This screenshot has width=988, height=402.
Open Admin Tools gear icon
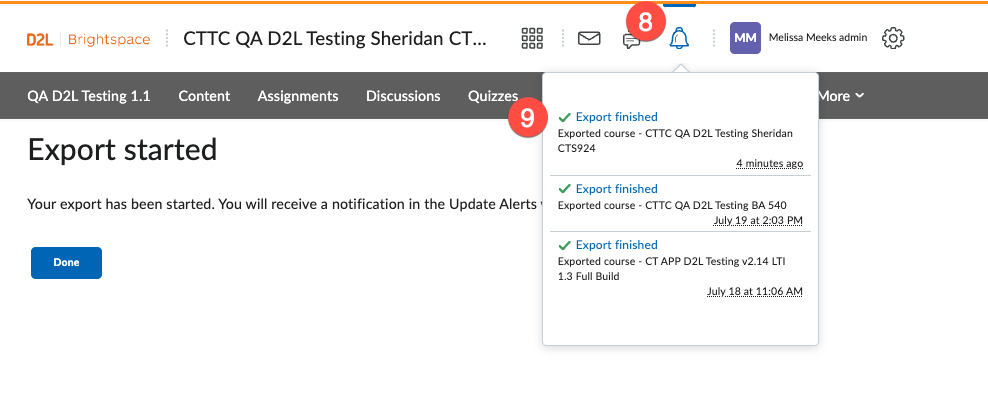point(893,39)
